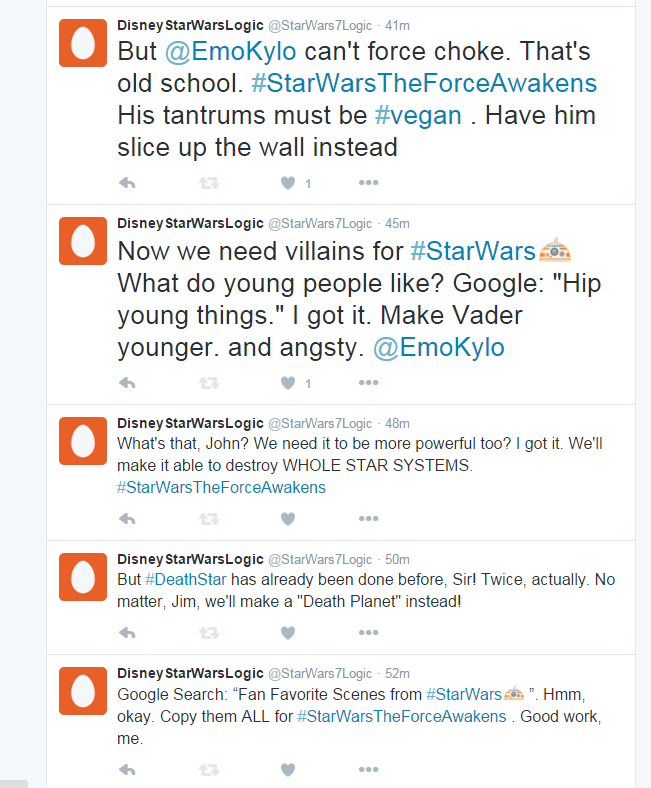This screenshot has height=788, width=651.
Task: Click DisneyStarWarsLogic name on the 52m tweet
Action: [x=190, y=673]
